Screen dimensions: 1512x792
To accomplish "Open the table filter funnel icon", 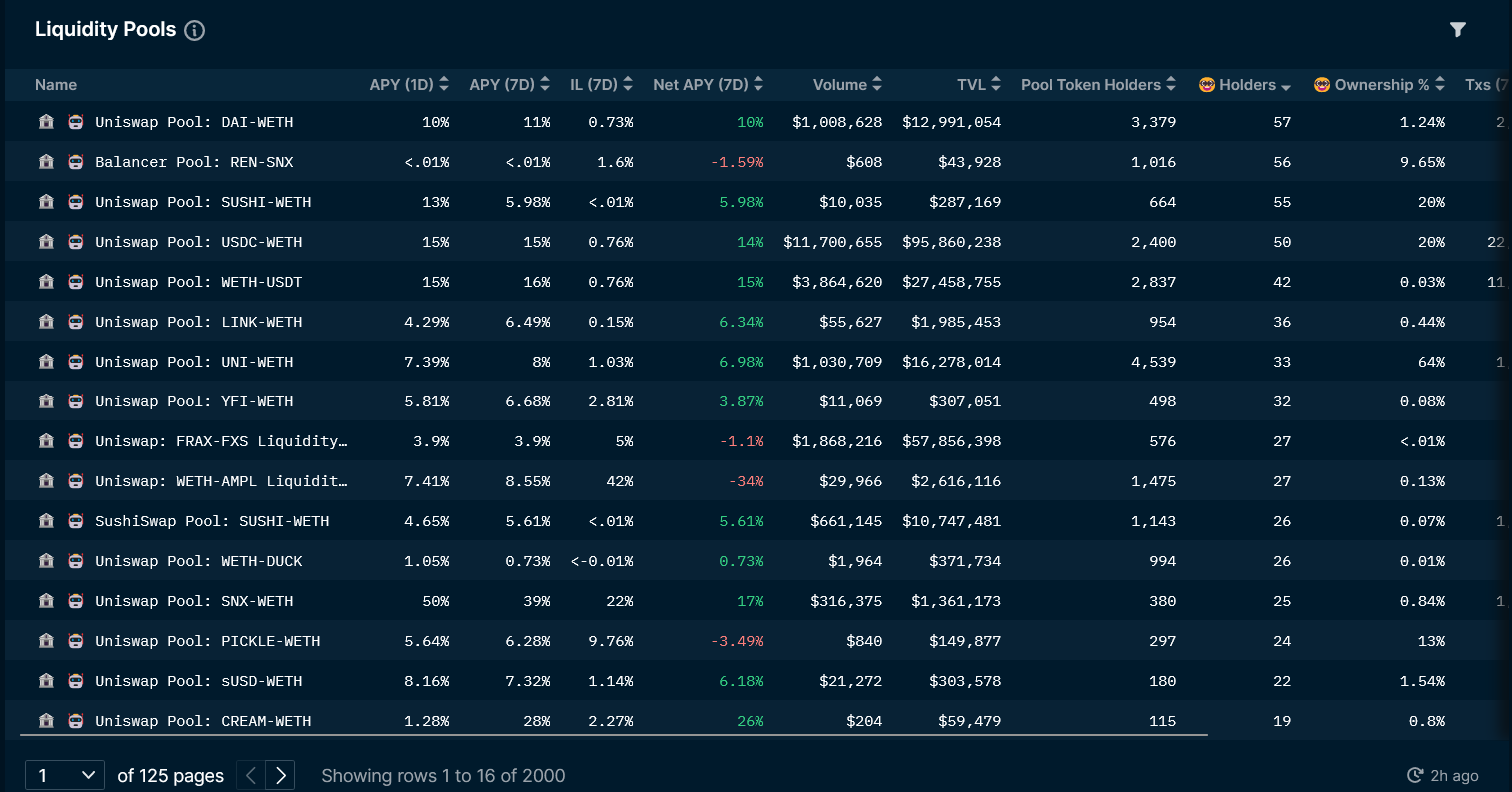I will (x=1458, y=30).
